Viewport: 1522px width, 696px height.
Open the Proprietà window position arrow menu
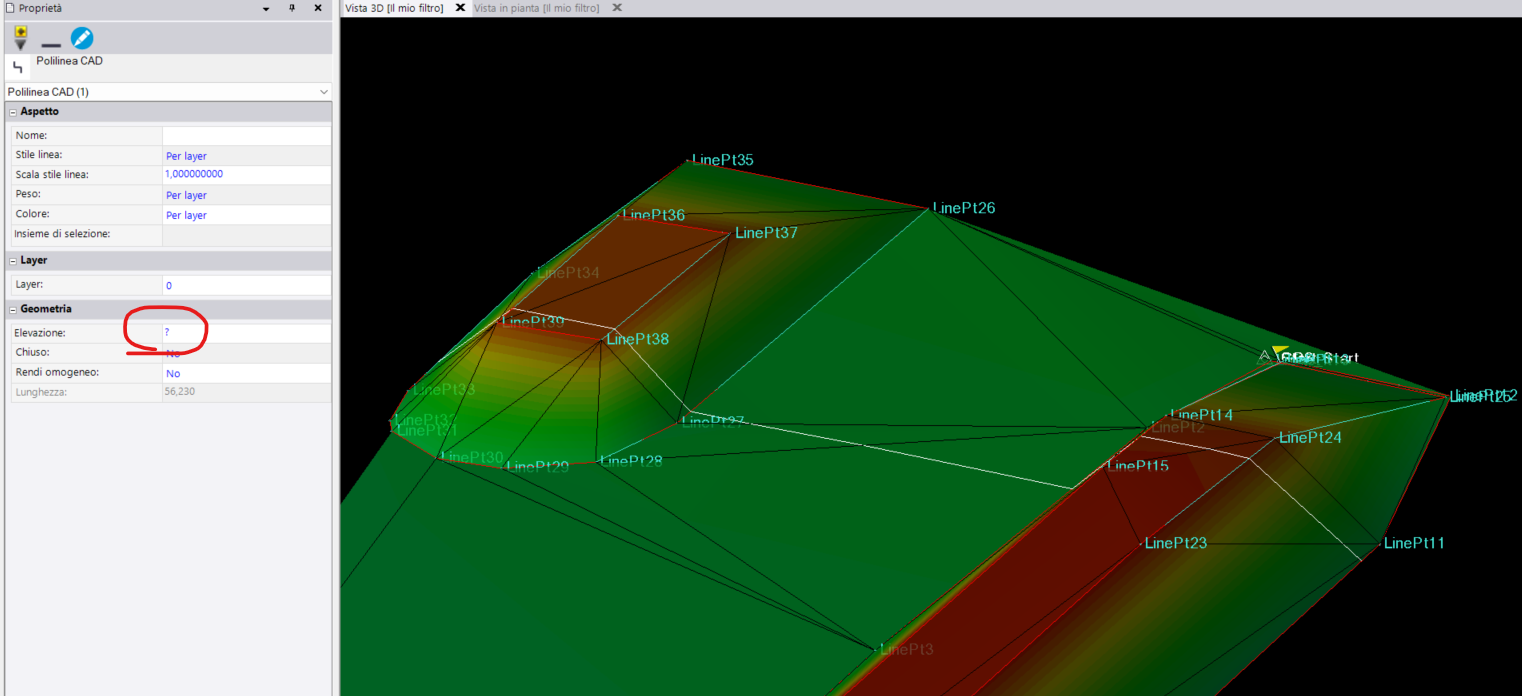[266, 8]
